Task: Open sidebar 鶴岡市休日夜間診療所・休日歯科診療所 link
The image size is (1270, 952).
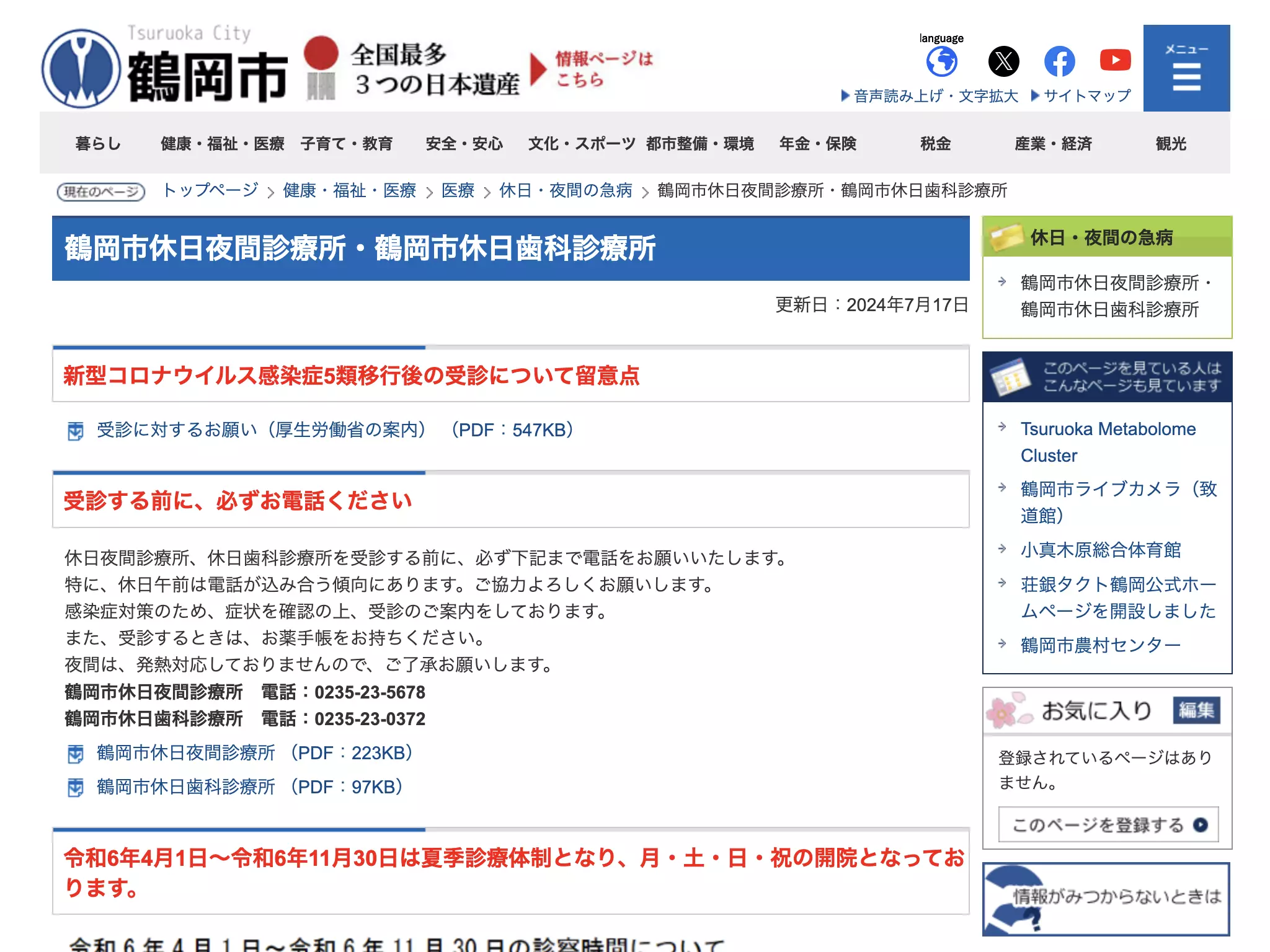Action: tap(1116, 296)
